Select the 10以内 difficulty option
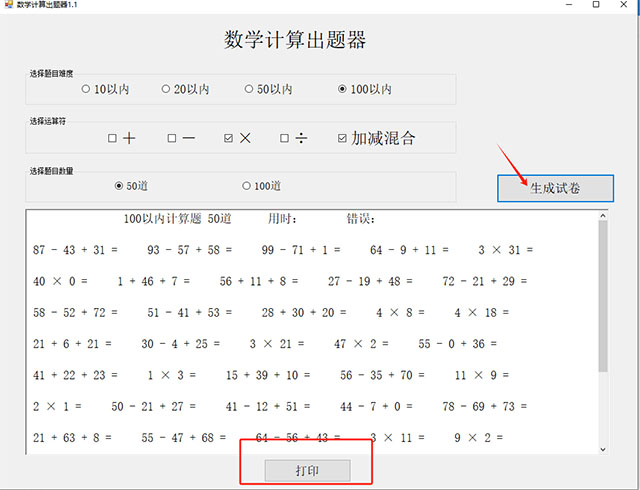The image size is (640, 490). (x=105, y=89)
